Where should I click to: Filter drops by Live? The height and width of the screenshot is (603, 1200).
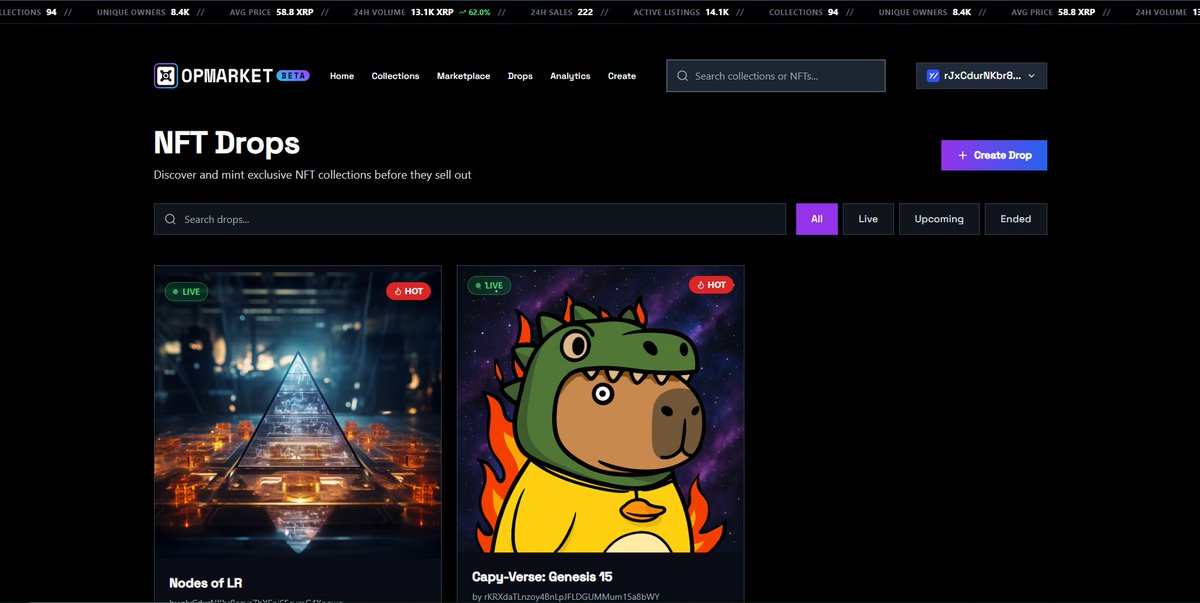click(x=868, y=219)
